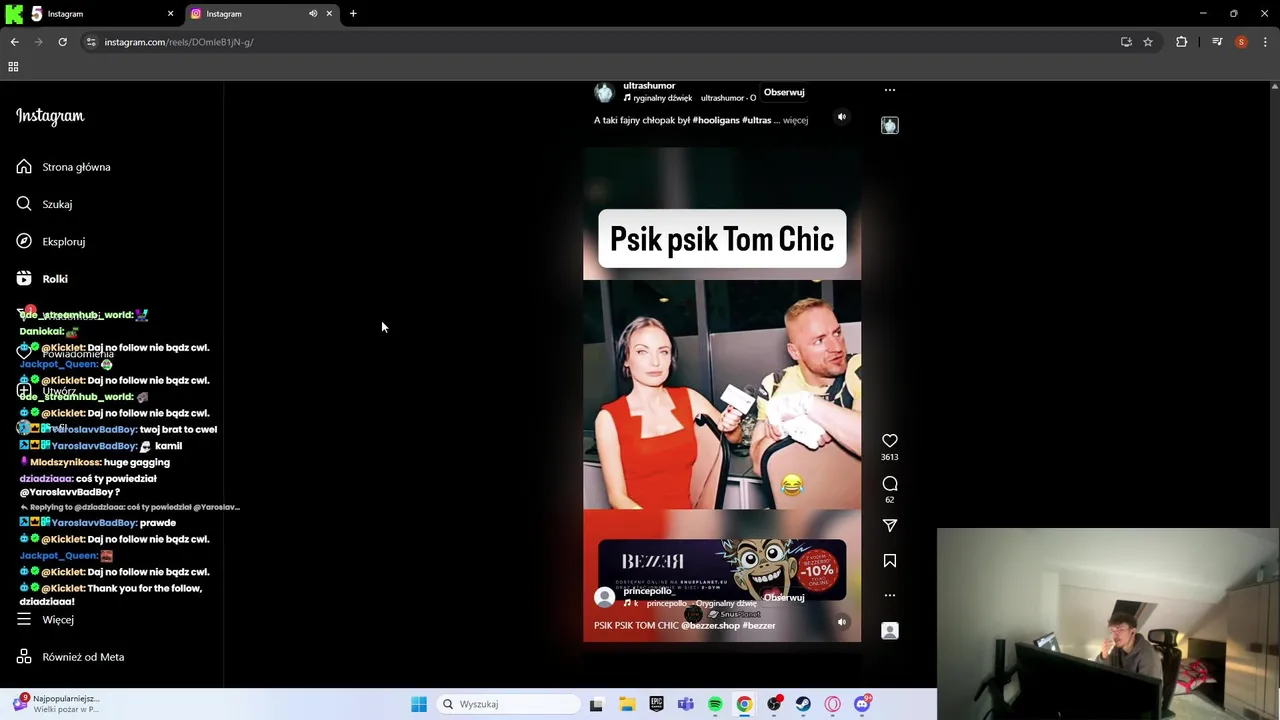The width and height of the screenshot is (1280, 720).
Task: Open File Explorer from the taskbar
Action: tap(627, 704)
